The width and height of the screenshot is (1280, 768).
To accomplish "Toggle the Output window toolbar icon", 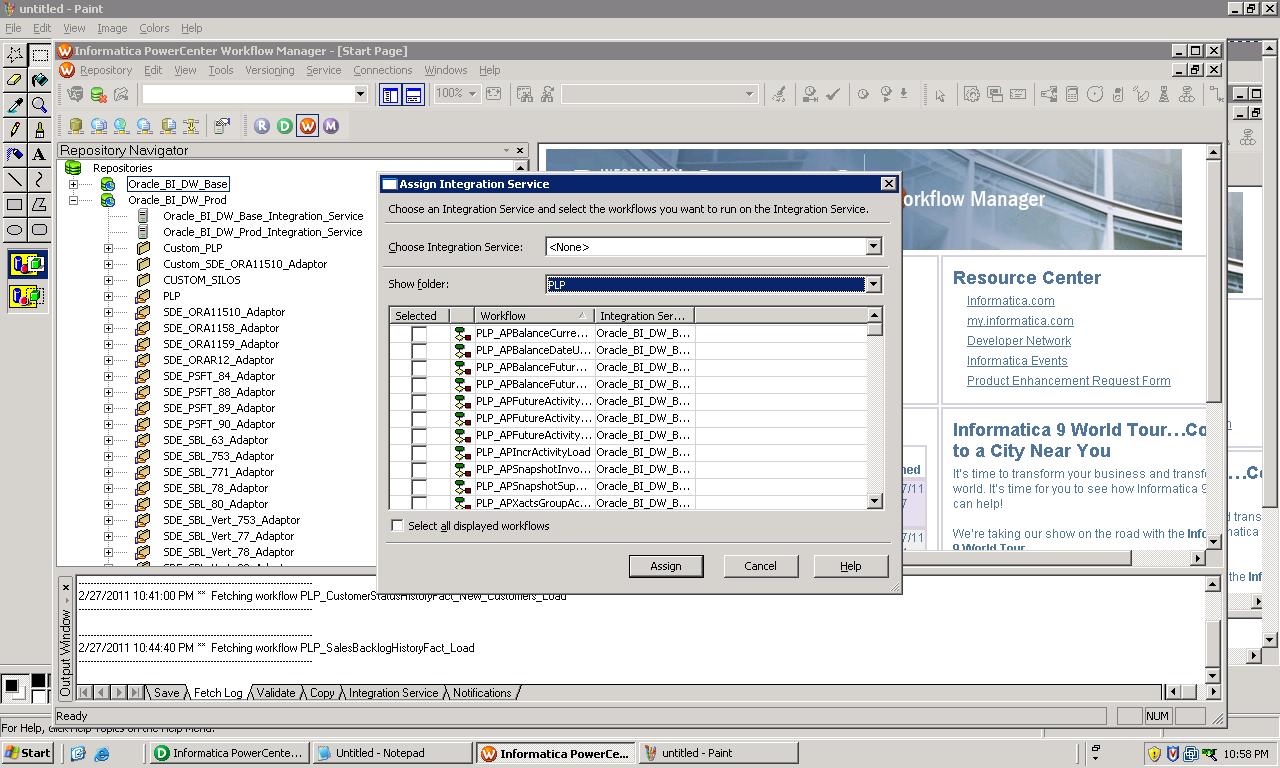I will coord(413,94).
